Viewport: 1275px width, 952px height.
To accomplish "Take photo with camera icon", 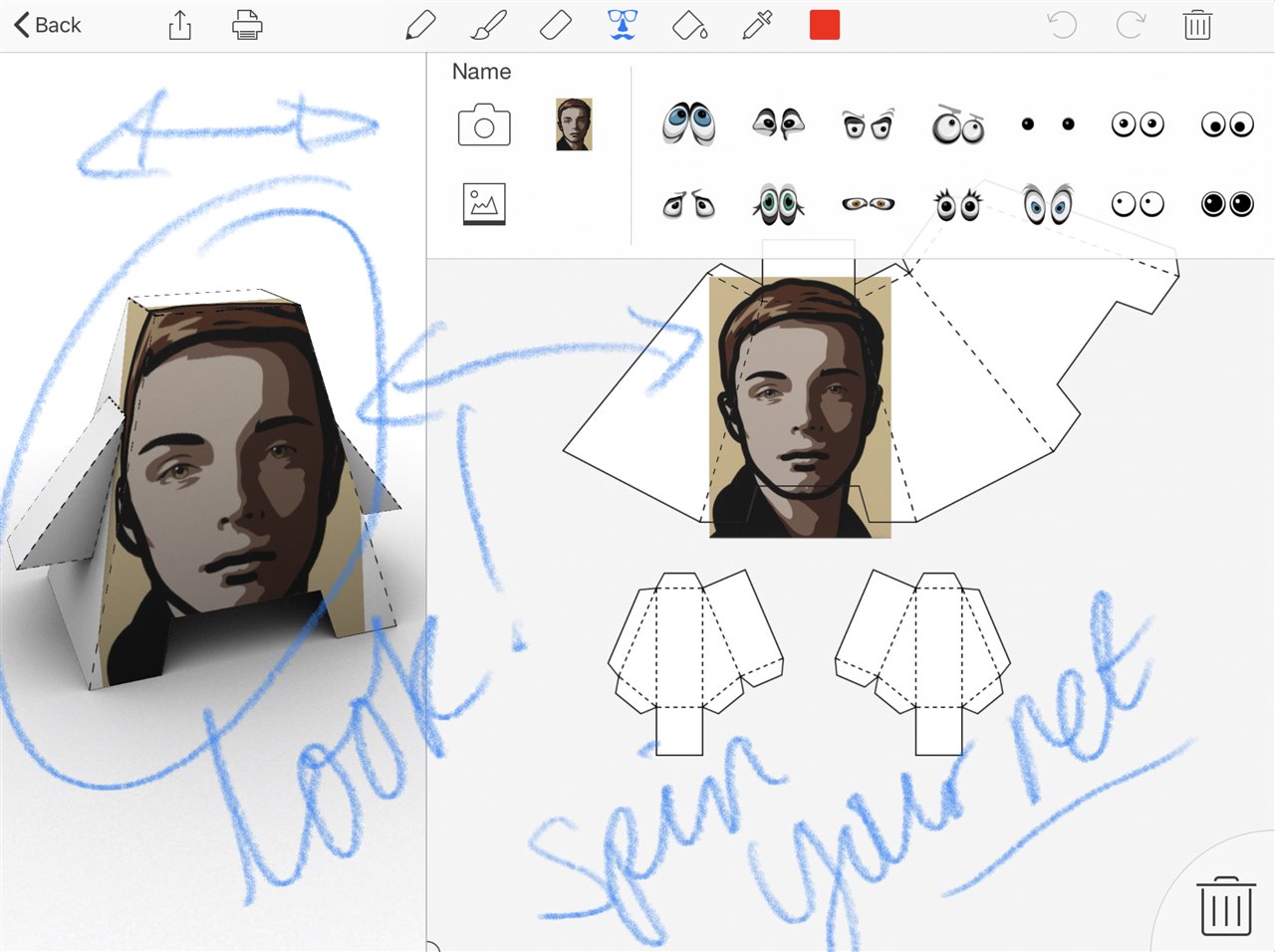I will tap(484, 126).
